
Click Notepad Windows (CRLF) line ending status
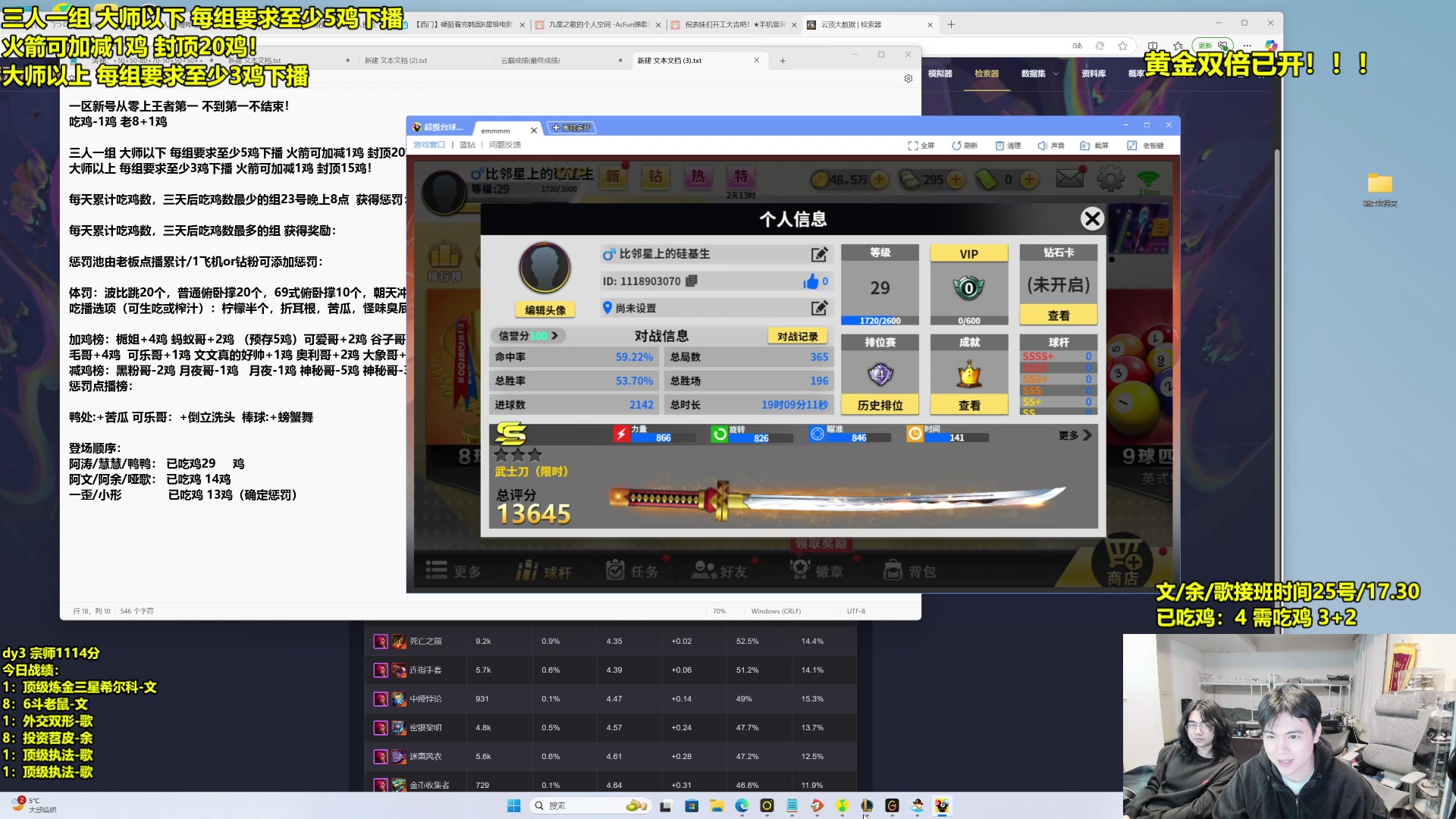click(776, 611)
